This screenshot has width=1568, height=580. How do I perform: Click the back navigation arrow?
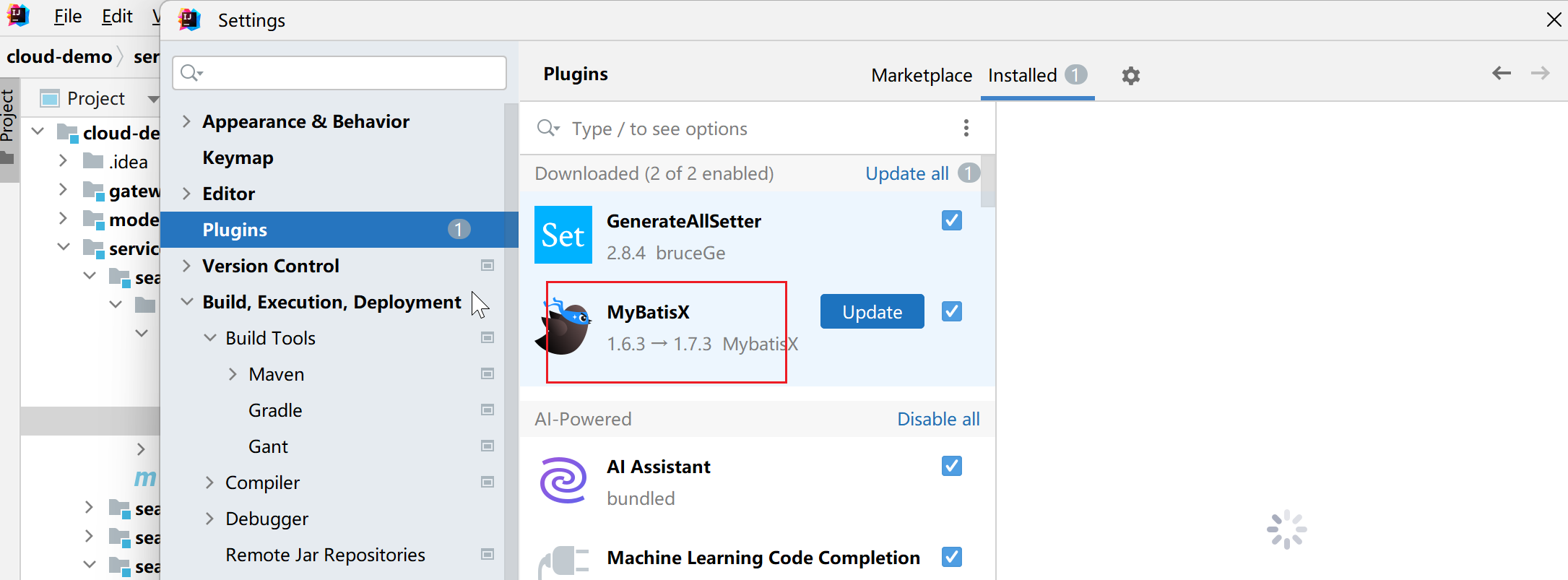tap(1502, 73)
